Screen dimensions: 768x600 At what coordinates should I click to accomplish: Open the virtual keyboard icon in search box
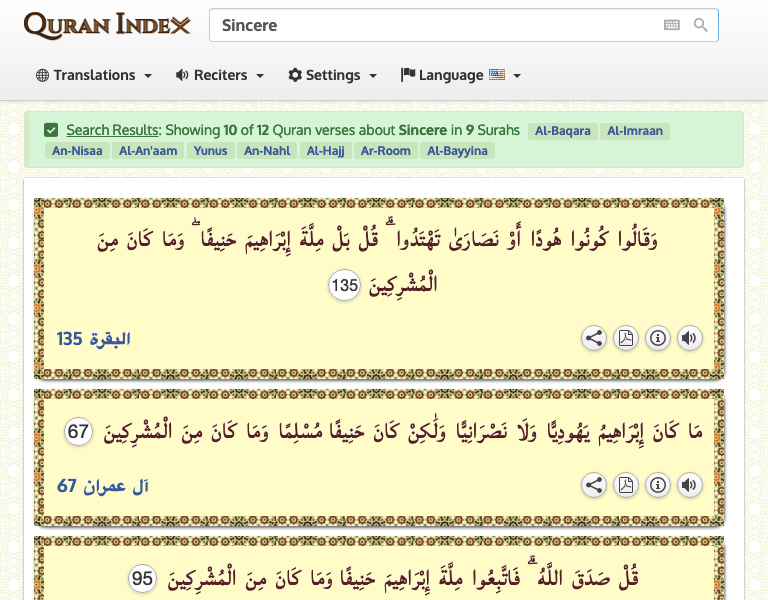672,24
